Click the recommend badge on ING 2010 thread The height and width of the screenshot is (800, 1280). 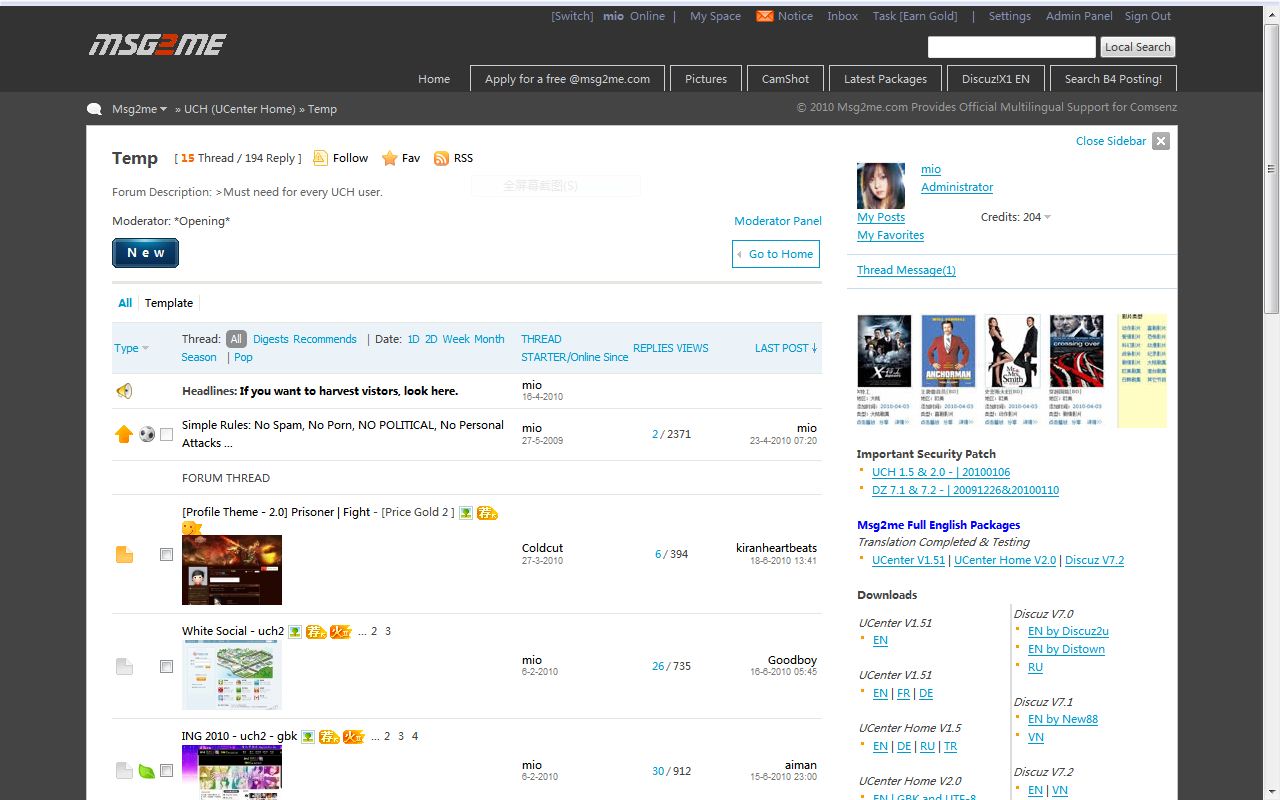[328, 736]
